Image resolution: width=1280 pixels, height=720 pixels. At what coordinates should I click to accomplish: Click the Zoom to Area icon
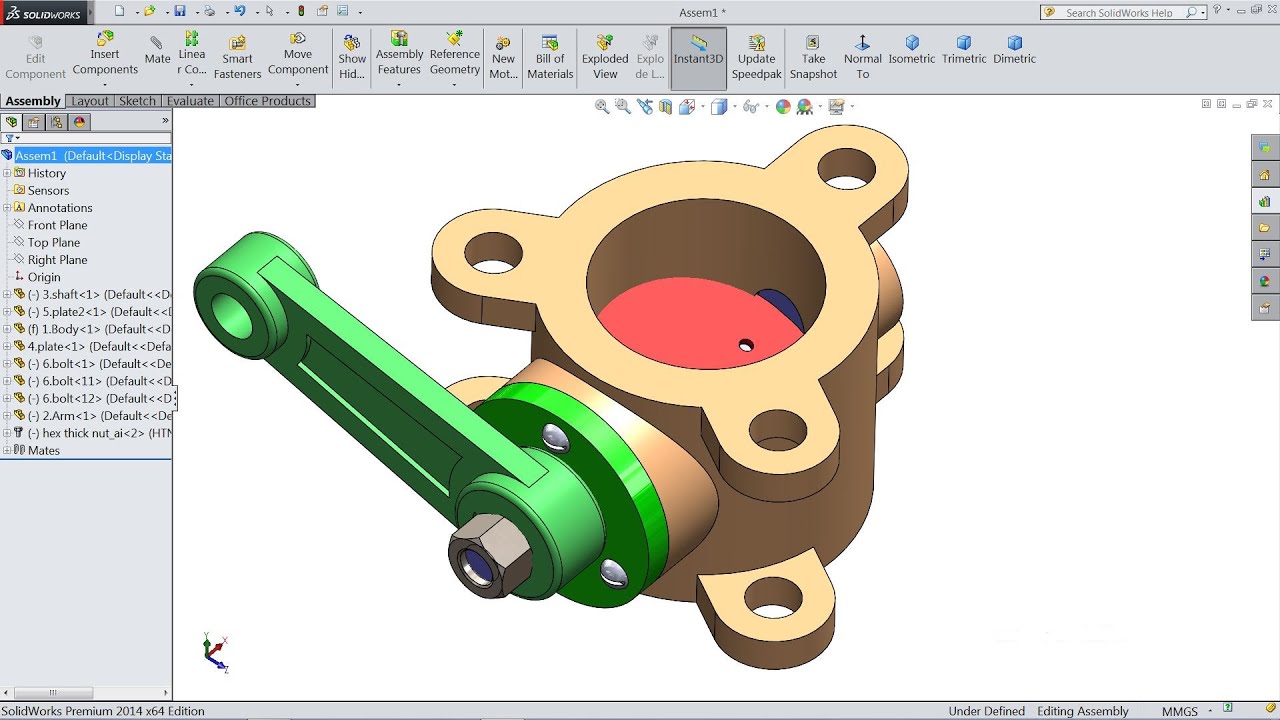(x=623, y=106)
